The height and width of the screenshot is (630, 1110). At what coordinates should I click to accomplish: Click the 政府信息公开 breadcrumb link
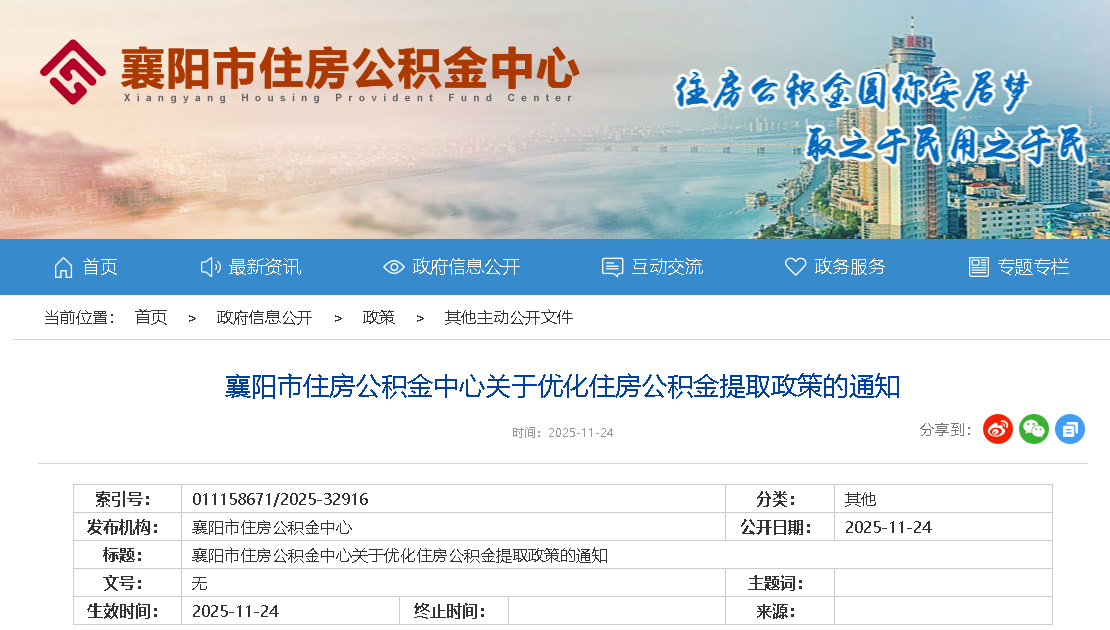point(264,317)
